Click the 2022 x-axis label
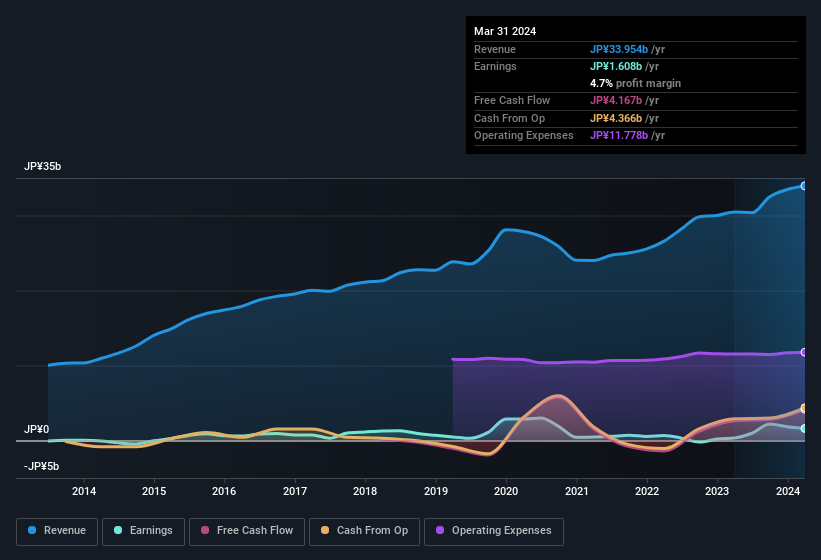 coord(647,491)
